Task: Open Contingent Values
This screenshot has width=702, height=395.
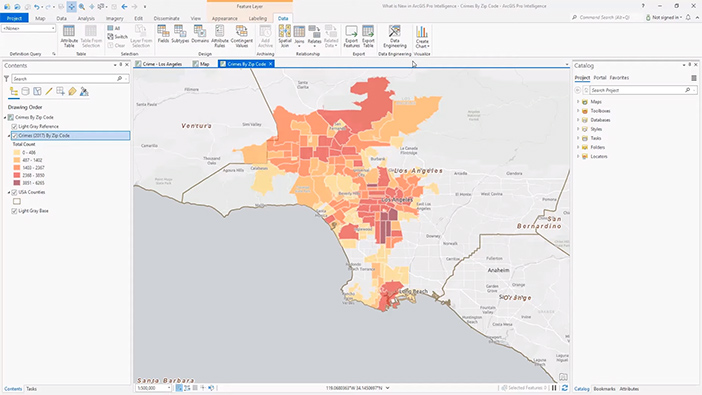Action: 242,36
